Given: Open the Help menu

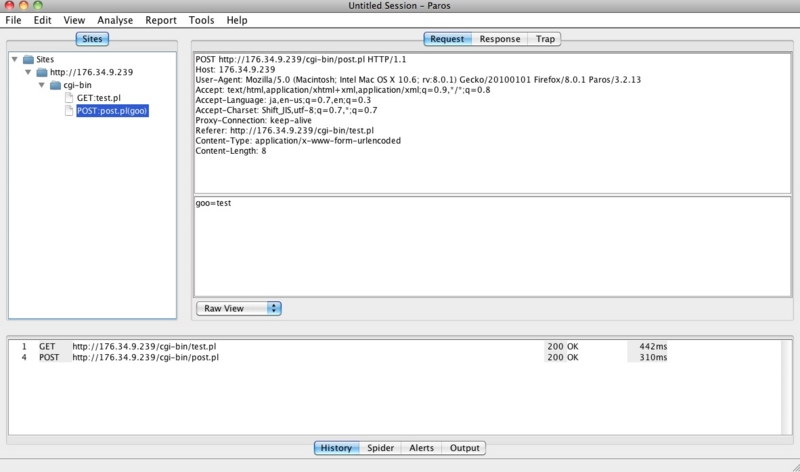Looking at the screenshot, I should tap(237, 20).
